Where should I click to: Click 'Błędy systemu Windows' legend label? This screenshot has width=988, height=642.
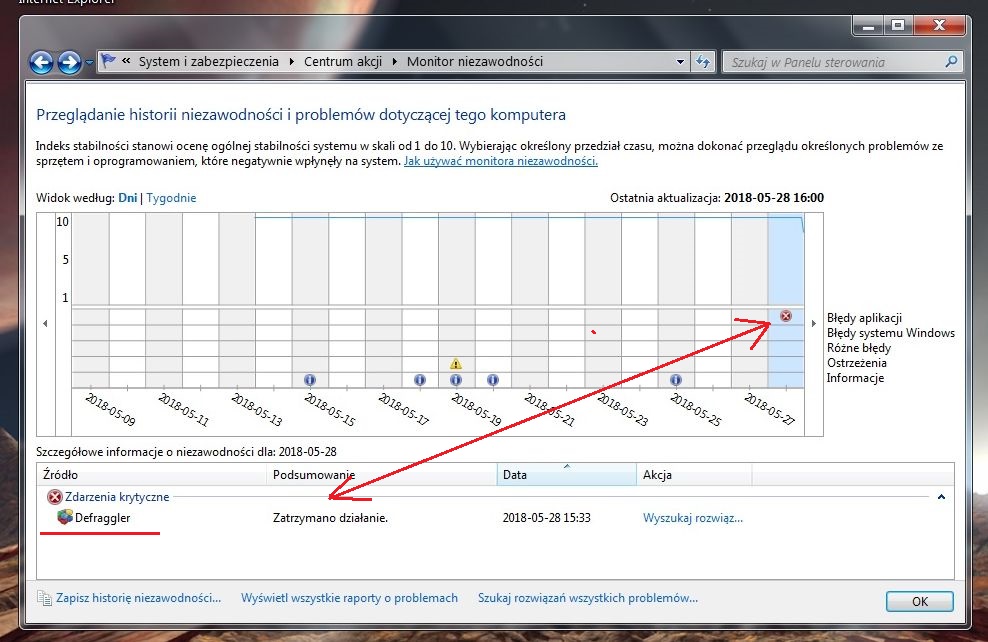[890, 333]
